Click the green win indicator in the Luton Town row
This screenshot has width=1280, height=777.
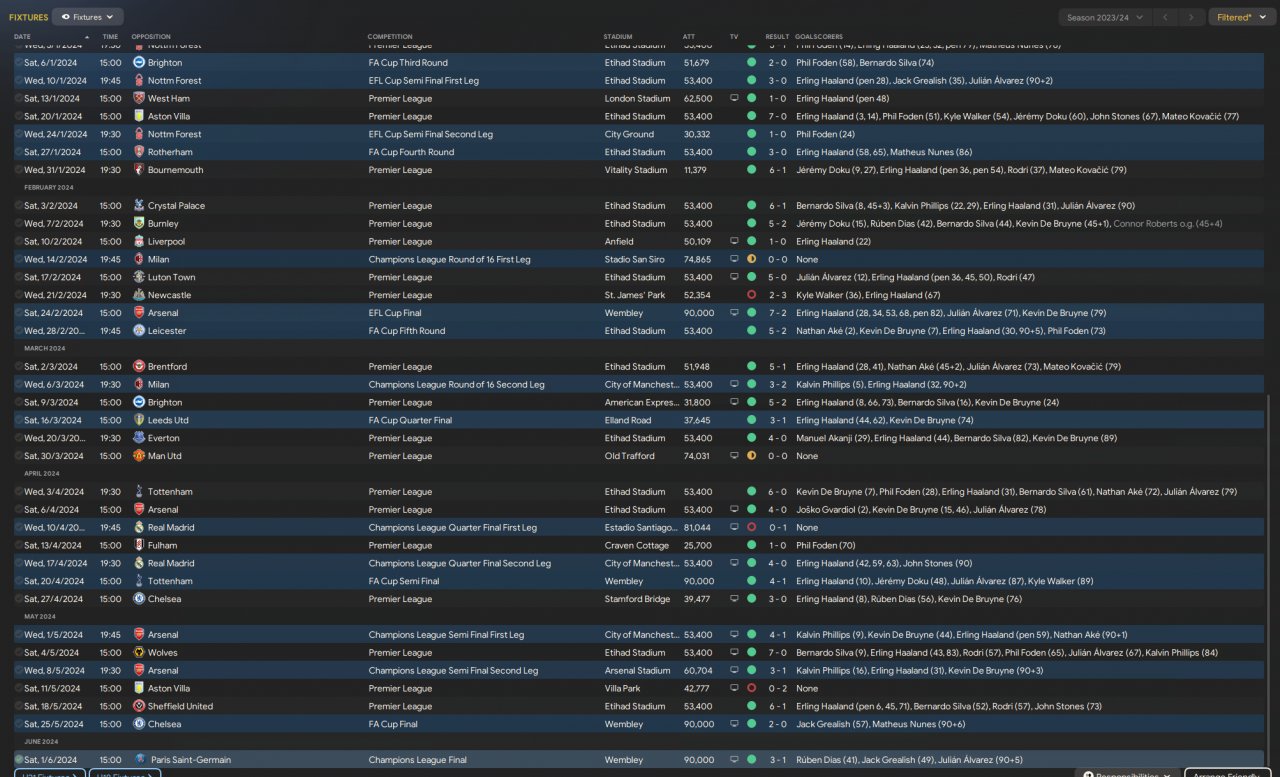tap(751, 277)
